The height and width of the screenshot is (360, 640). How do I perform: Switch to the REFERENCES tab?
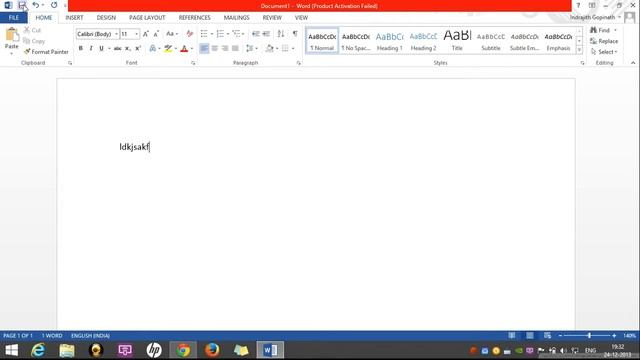pyautogui.click(x=194, y=18)
